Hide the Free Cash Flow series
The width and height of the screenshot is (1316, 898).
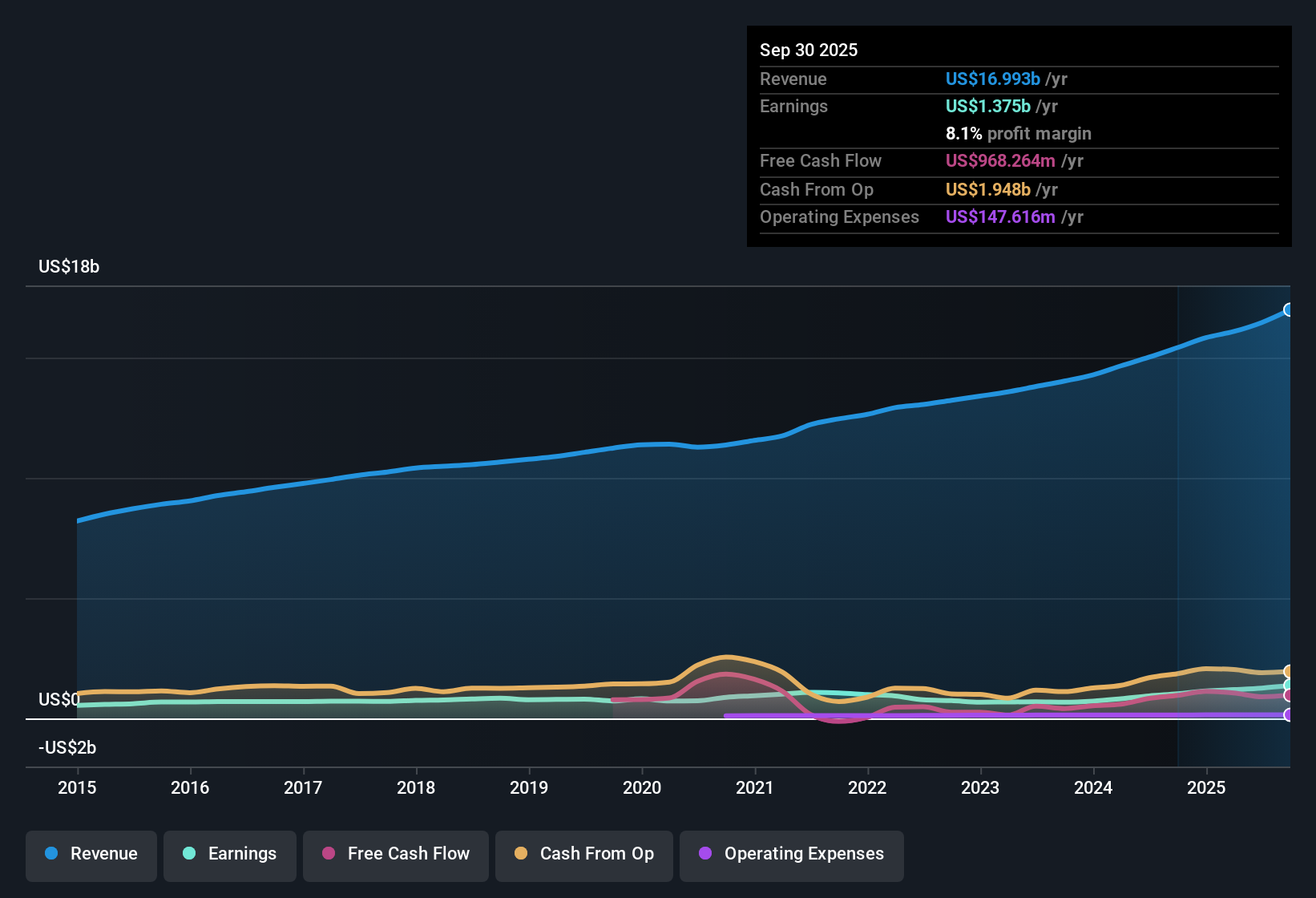tap(395, 855)
